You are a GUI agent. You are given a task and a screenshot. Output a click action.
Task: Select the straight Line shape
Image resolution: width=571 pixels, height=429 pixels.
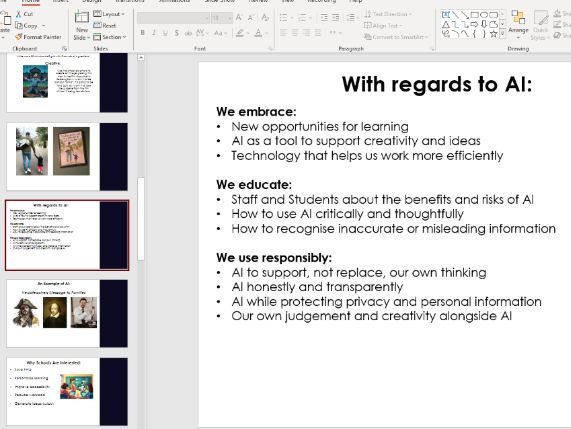click(x=455, y=15)
